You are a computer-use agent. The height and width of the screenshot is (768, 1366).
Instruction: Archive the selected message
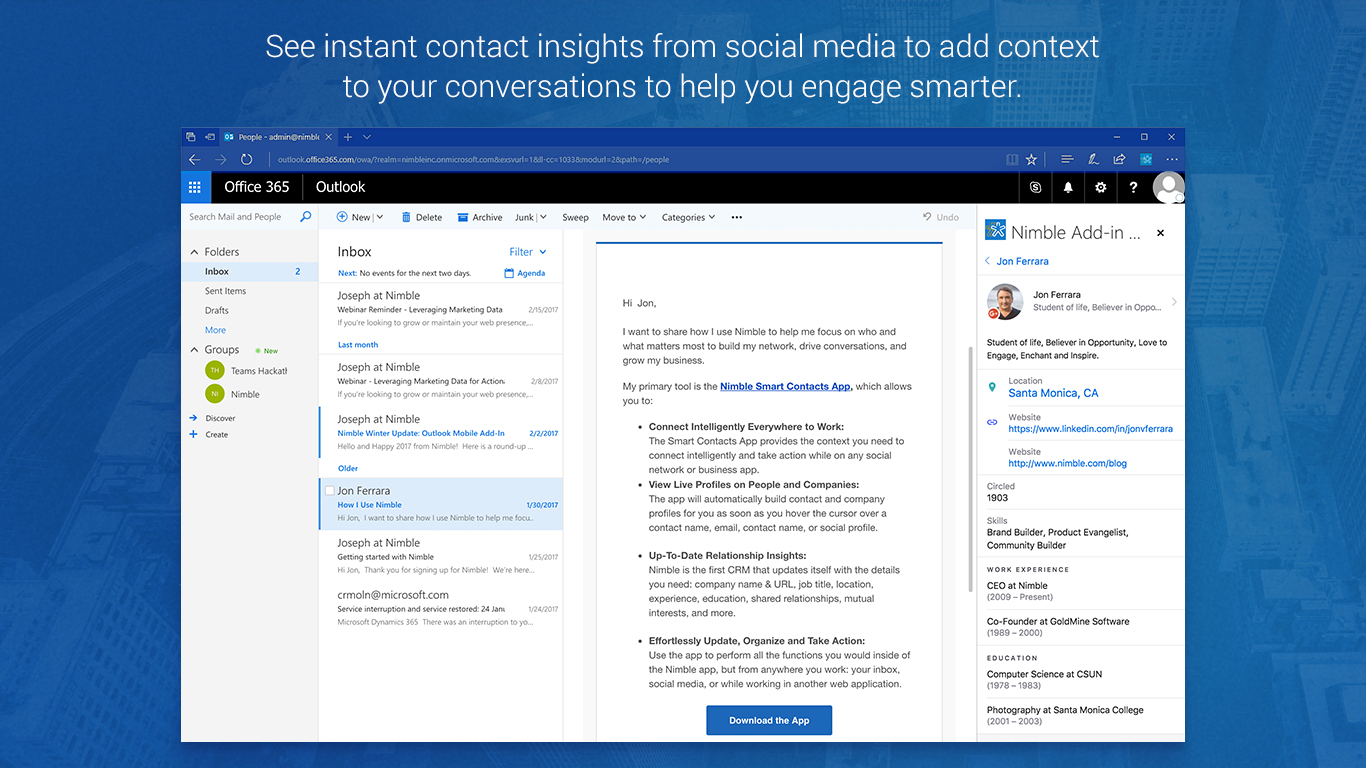479,217
